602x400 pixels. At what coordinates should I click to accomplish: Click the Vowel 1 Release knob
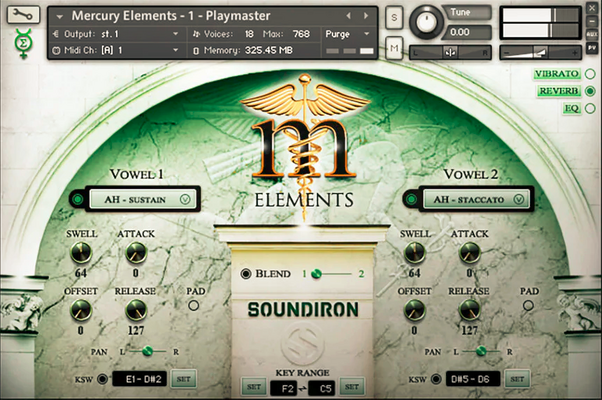pos(136,310)
